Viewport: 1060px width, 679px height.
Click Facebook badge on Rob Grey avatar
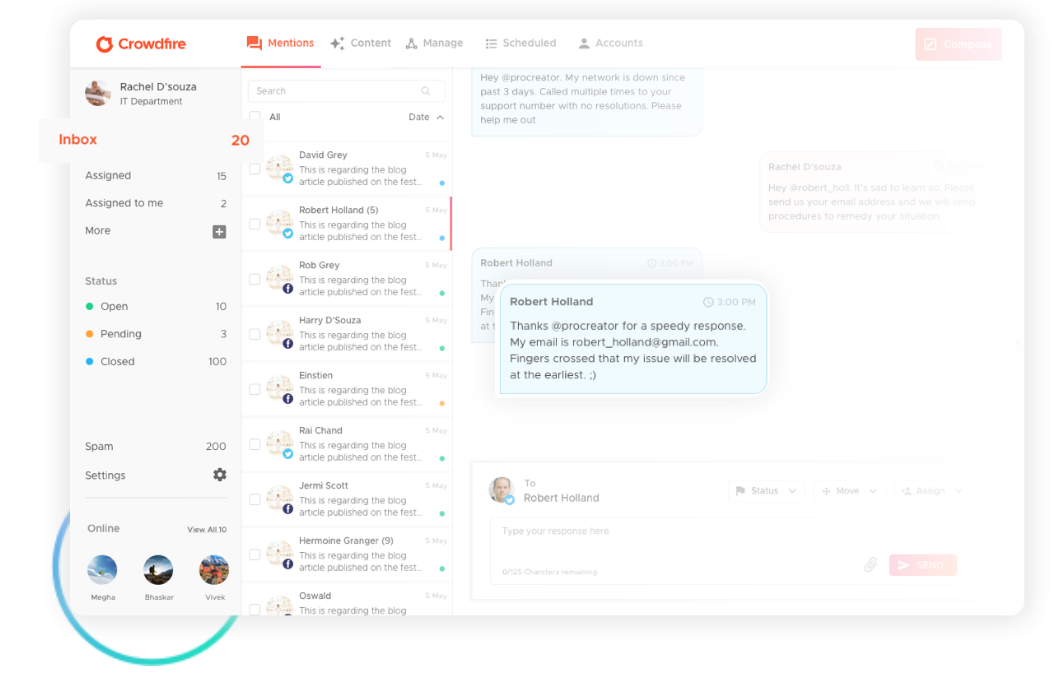coord(288,289)
